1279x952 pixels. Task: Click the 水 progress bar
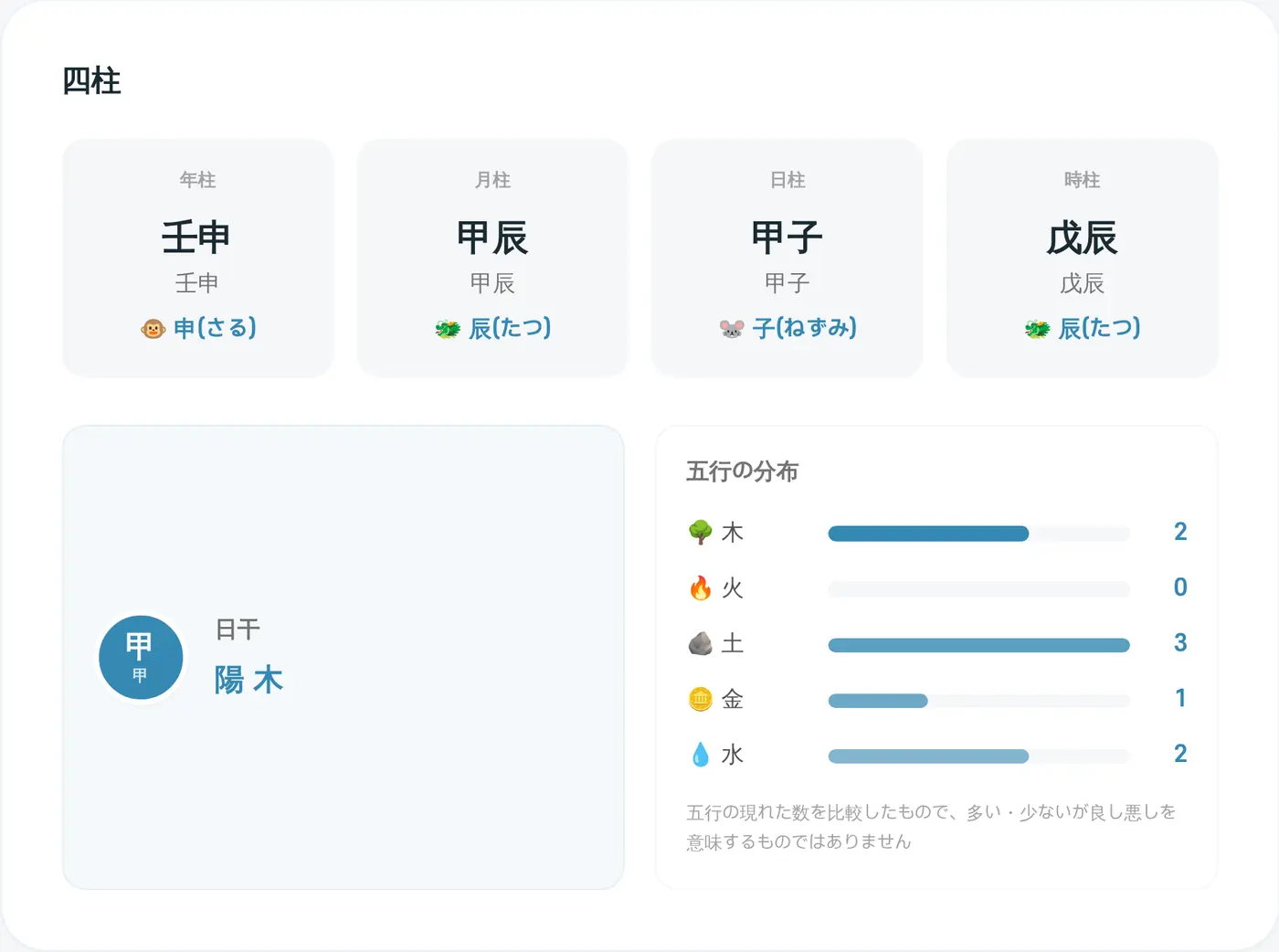point(978,756)
